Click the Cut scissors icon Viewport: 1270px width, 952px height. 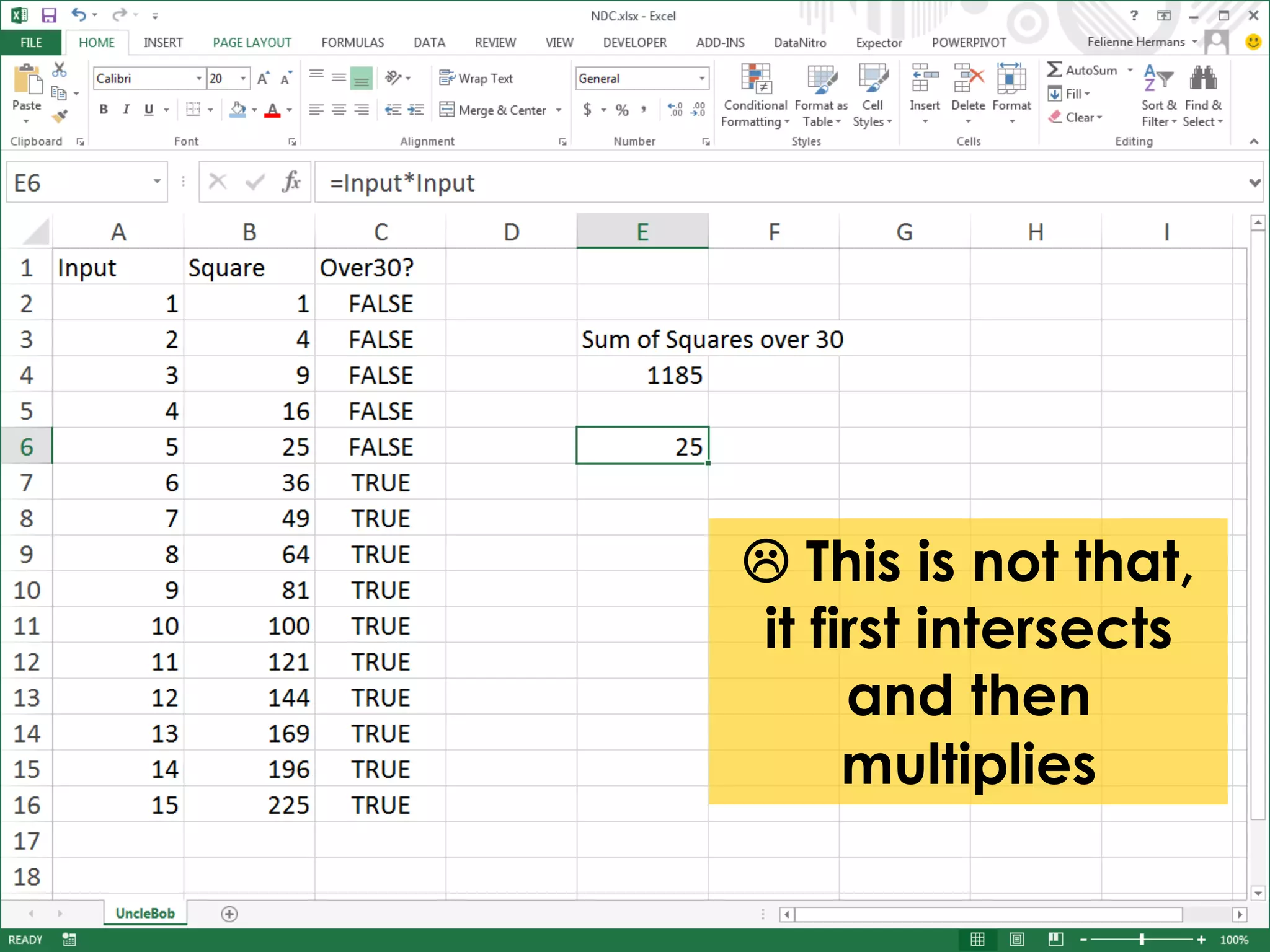coord(60,69)
